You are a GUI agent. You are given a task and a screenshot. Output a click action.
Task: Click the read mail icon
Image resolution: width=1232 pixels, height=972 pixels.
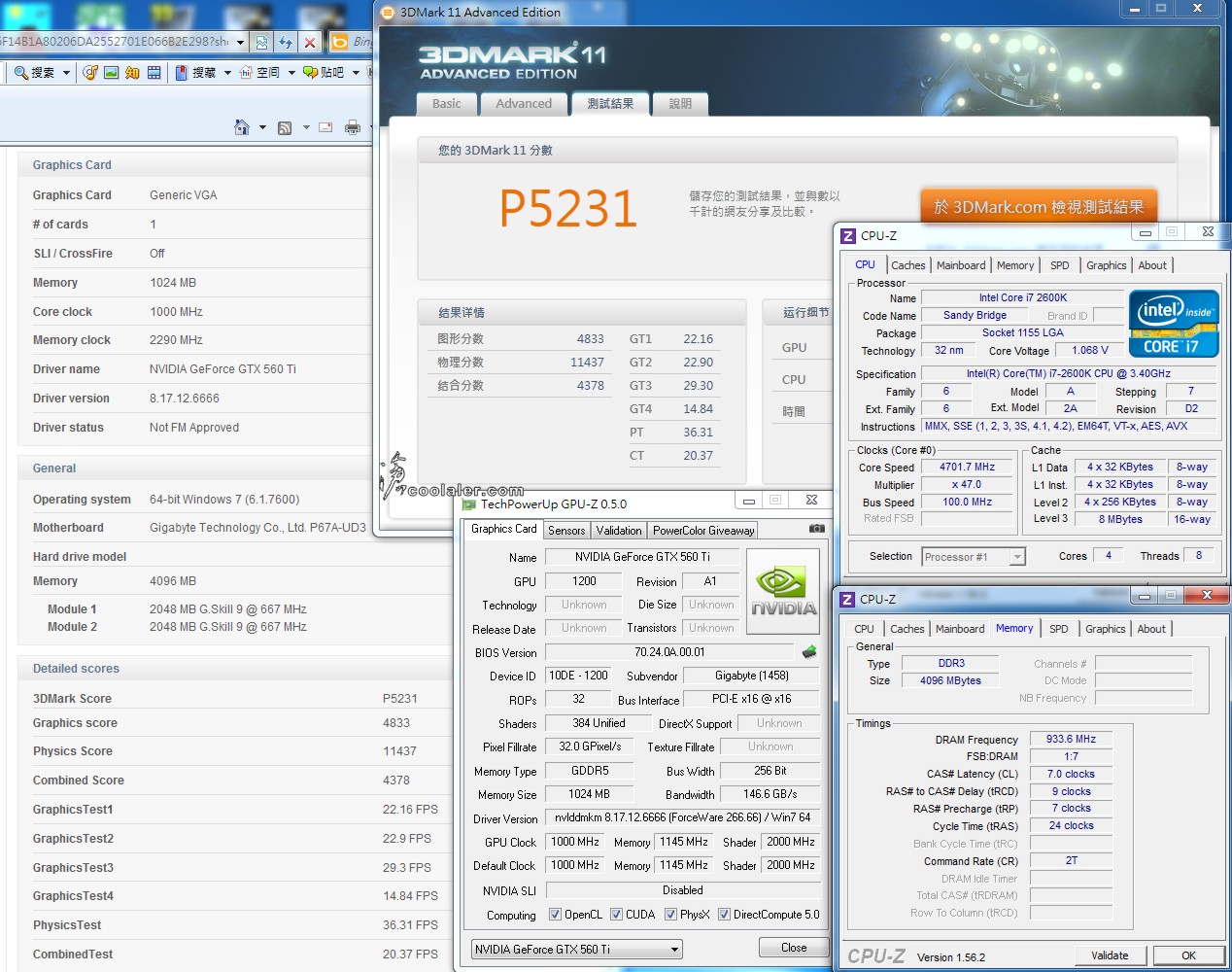(x=325, y=127)
